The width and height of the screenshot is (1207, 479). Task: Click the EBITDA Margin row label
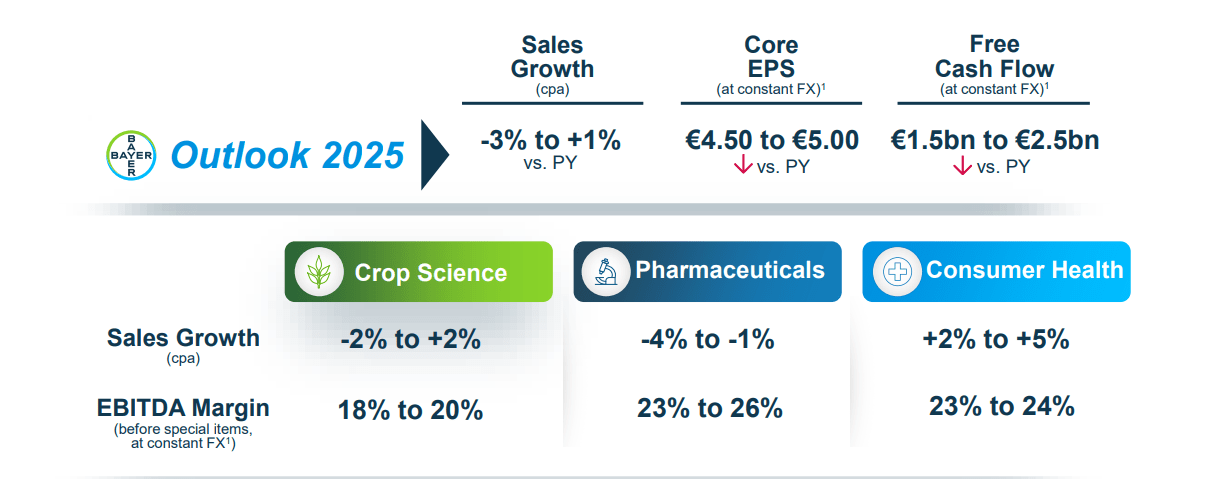(x=183, y=409)
